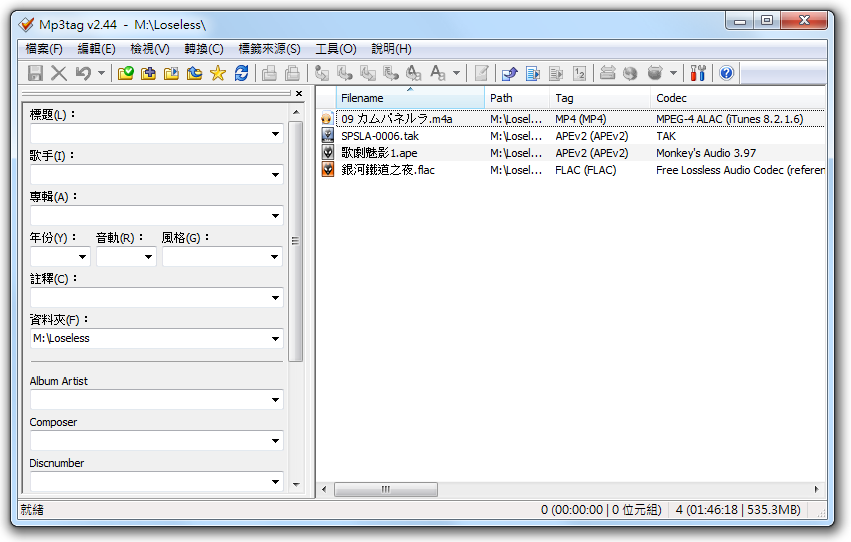Click the Open playlist folder icon

(x=172, y=73)
